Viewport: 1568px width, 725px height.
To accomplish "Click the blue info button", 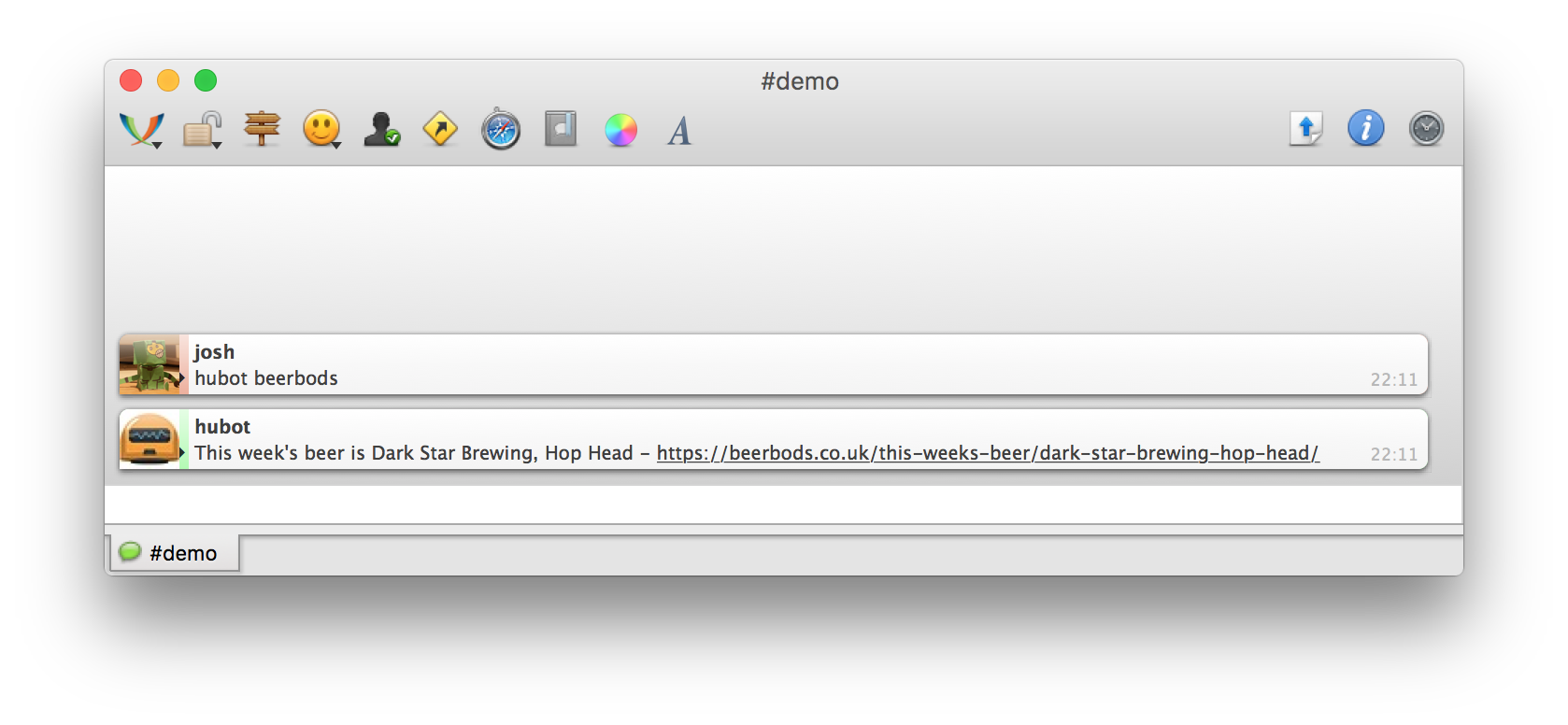I will (x=1366, y=128).
